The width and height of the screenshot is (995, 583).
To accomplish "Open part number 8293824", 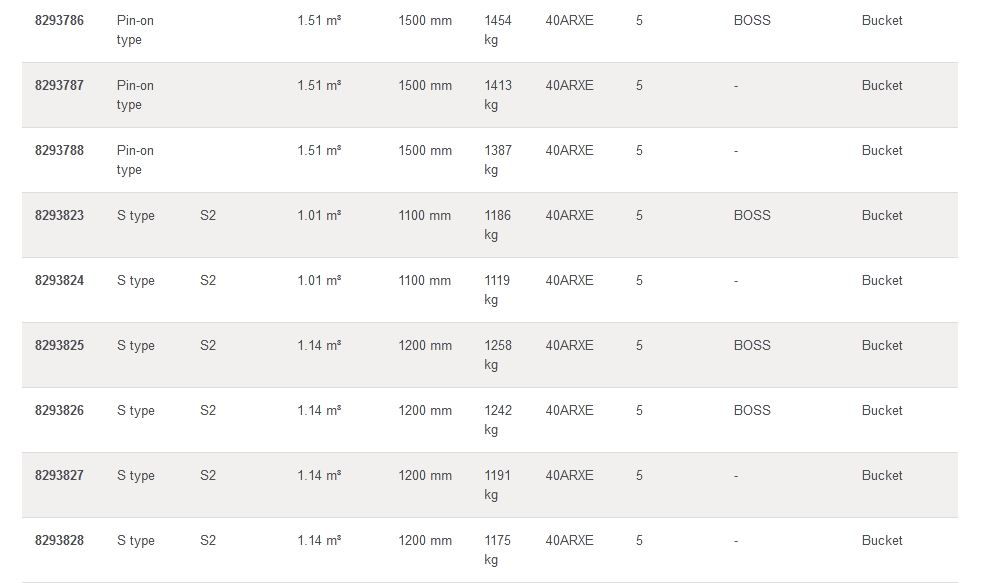I will click(x=59, y=280).
